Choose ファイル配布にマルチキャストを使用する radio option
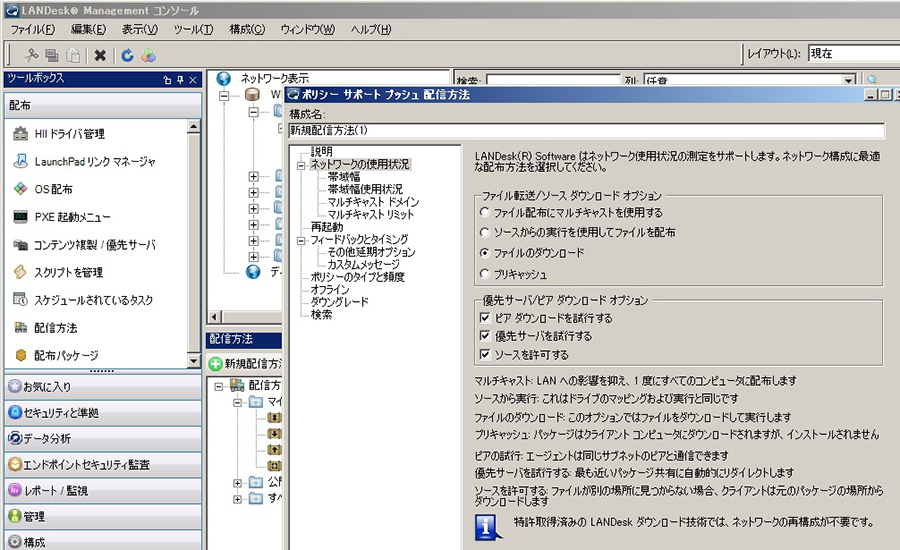 coord(485,213)
